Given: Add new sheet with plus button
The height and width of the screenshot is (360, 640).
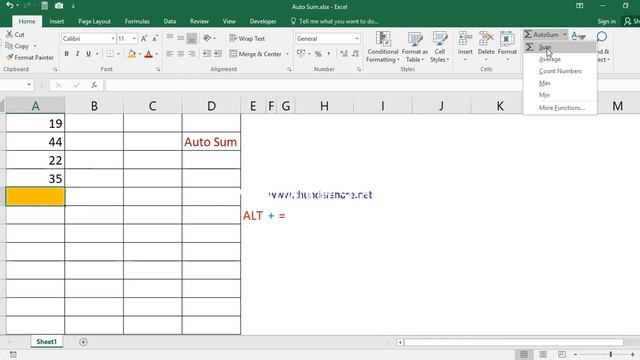Looking at the screenshot, I should click(x=83, y=342).
